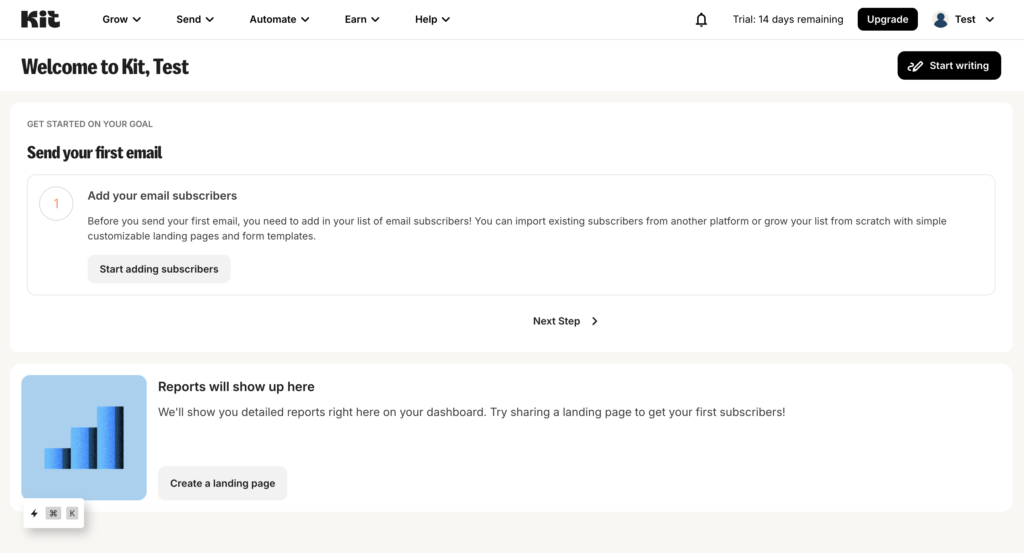1024x553 pixels.
Task: Go to Next Step
Action: pyautogui.click(x=565, y=321)
